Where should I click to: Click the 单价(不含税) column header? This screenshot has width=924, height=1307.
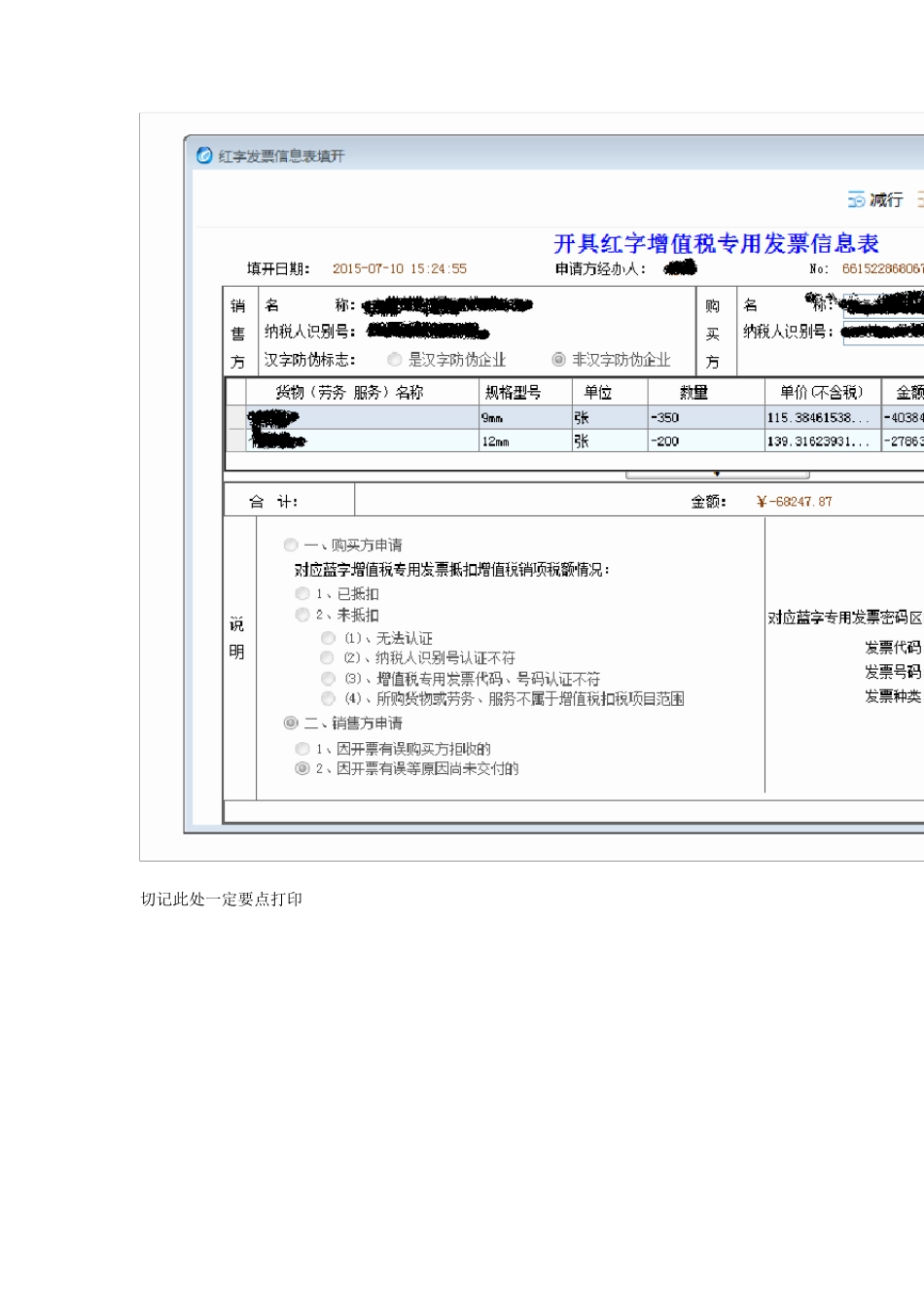click(823, 392)
